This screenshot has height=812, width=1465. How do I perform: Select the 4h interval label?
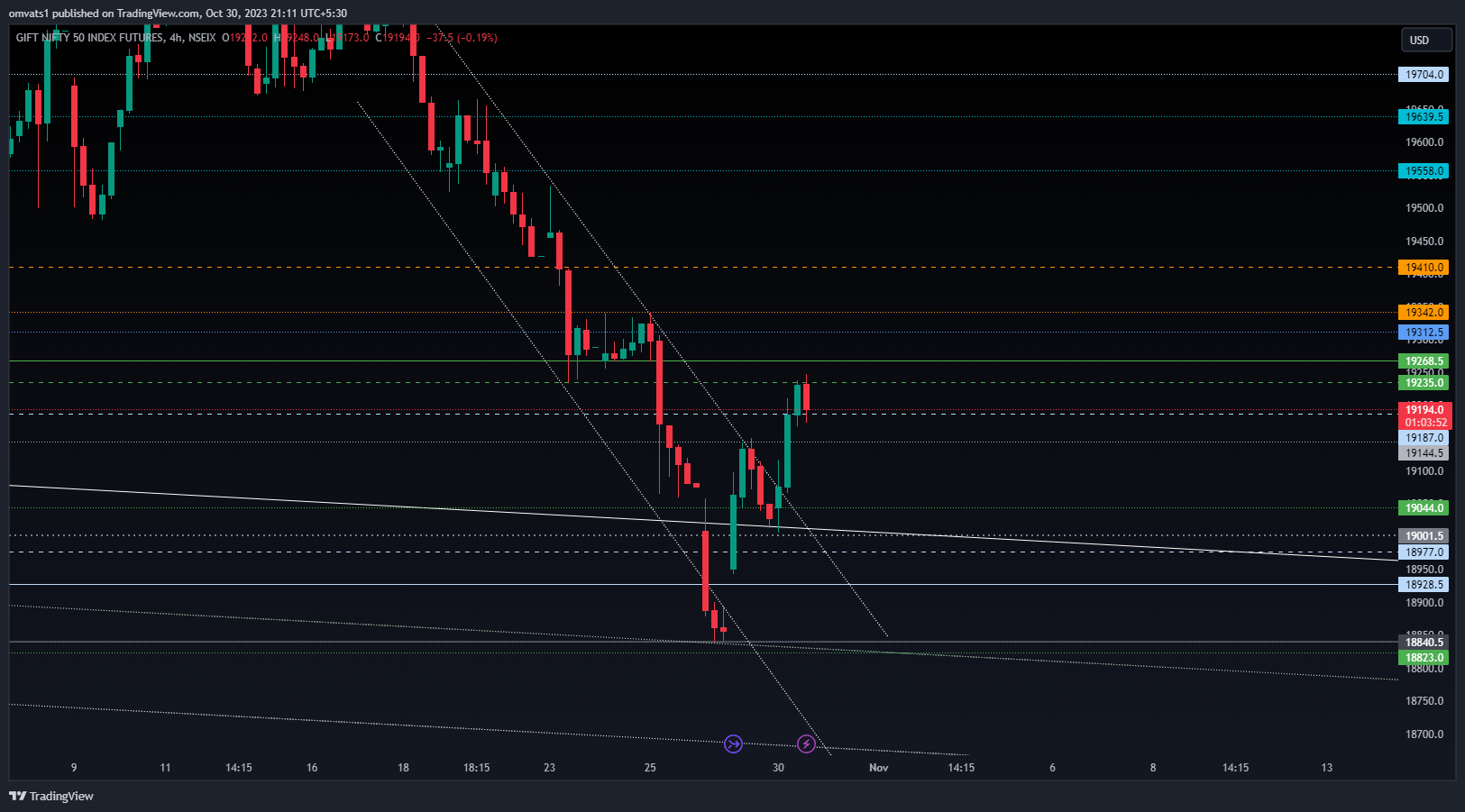click(176, 38)
